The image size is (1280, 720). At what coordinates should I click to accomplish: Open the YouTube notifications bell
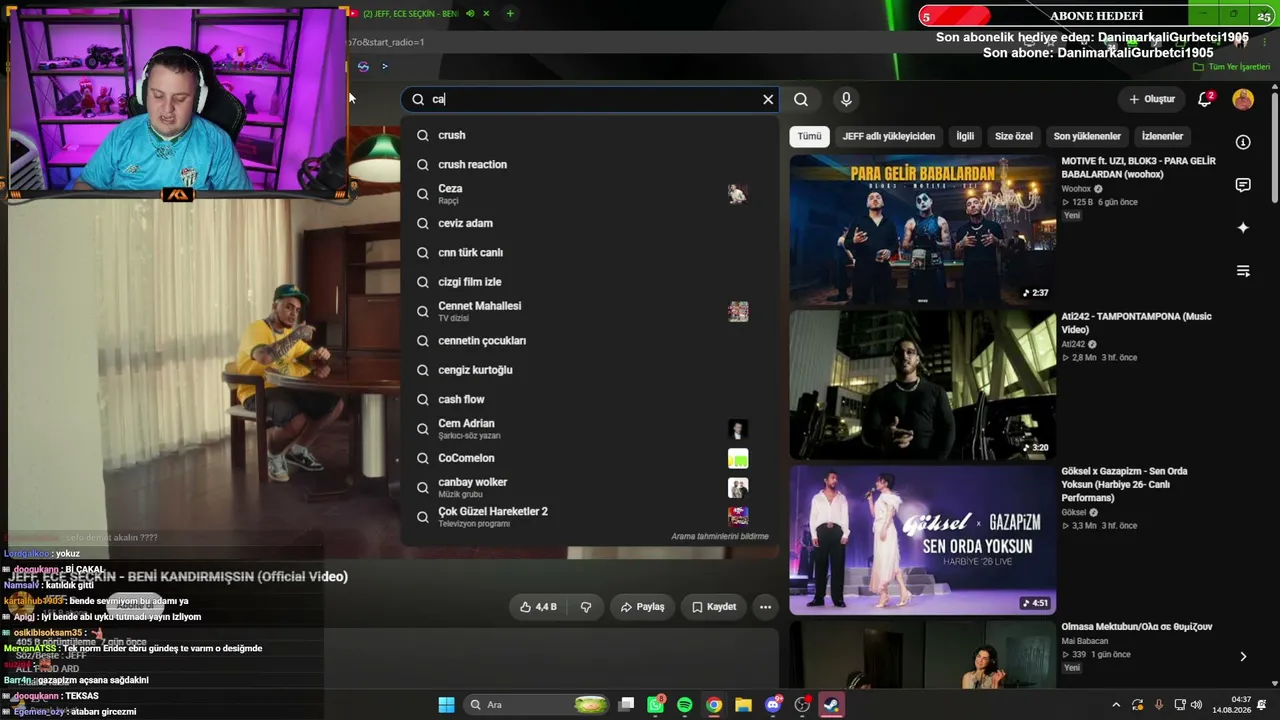coord(1205,99)
